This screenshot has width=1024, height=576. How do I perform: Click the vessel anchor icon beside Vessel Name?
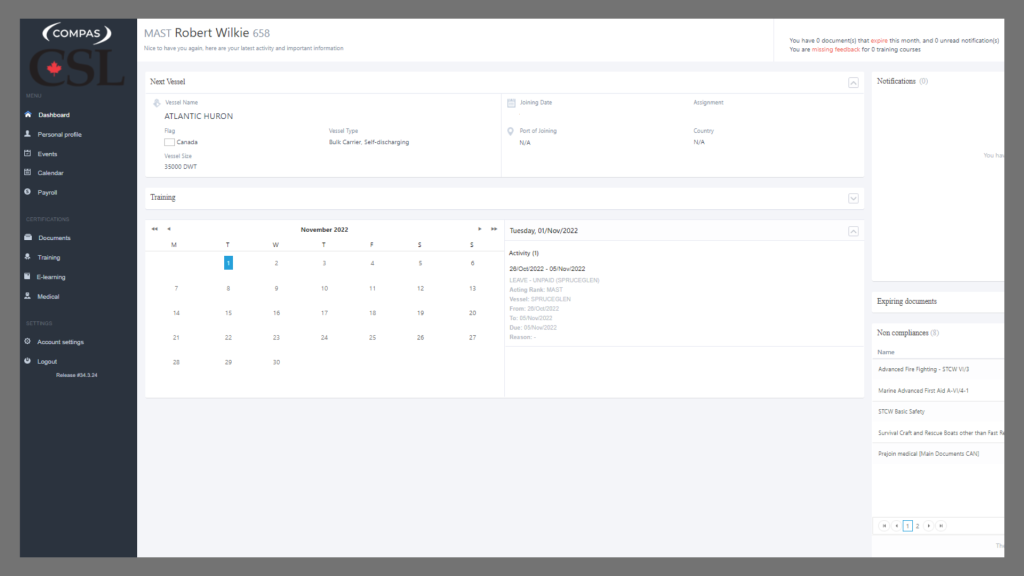tap(157, 103)
